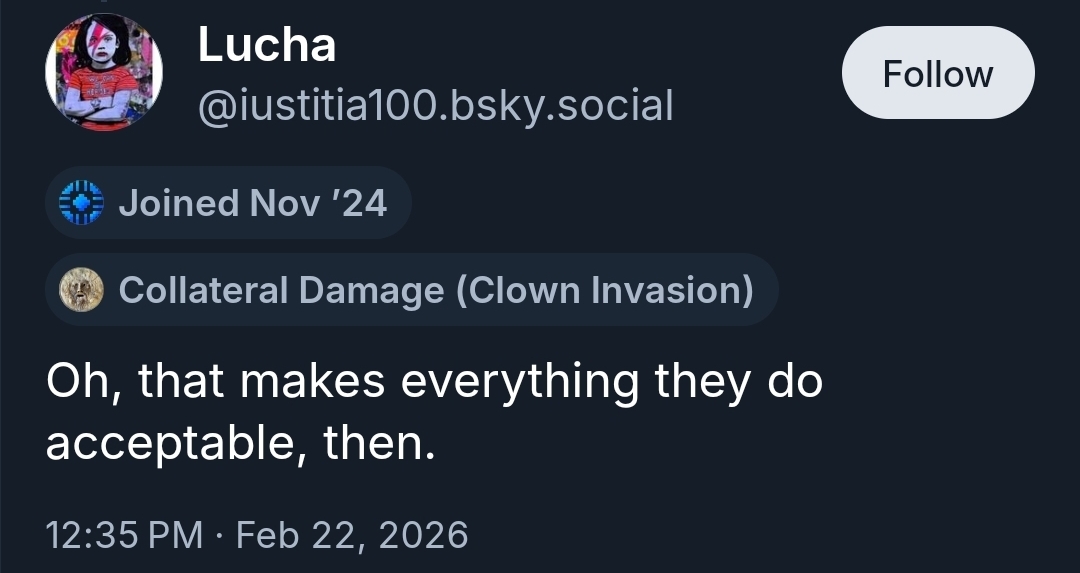Click the word "Joined" in the badge
The image size is (1080, 573).
(178, 203)
